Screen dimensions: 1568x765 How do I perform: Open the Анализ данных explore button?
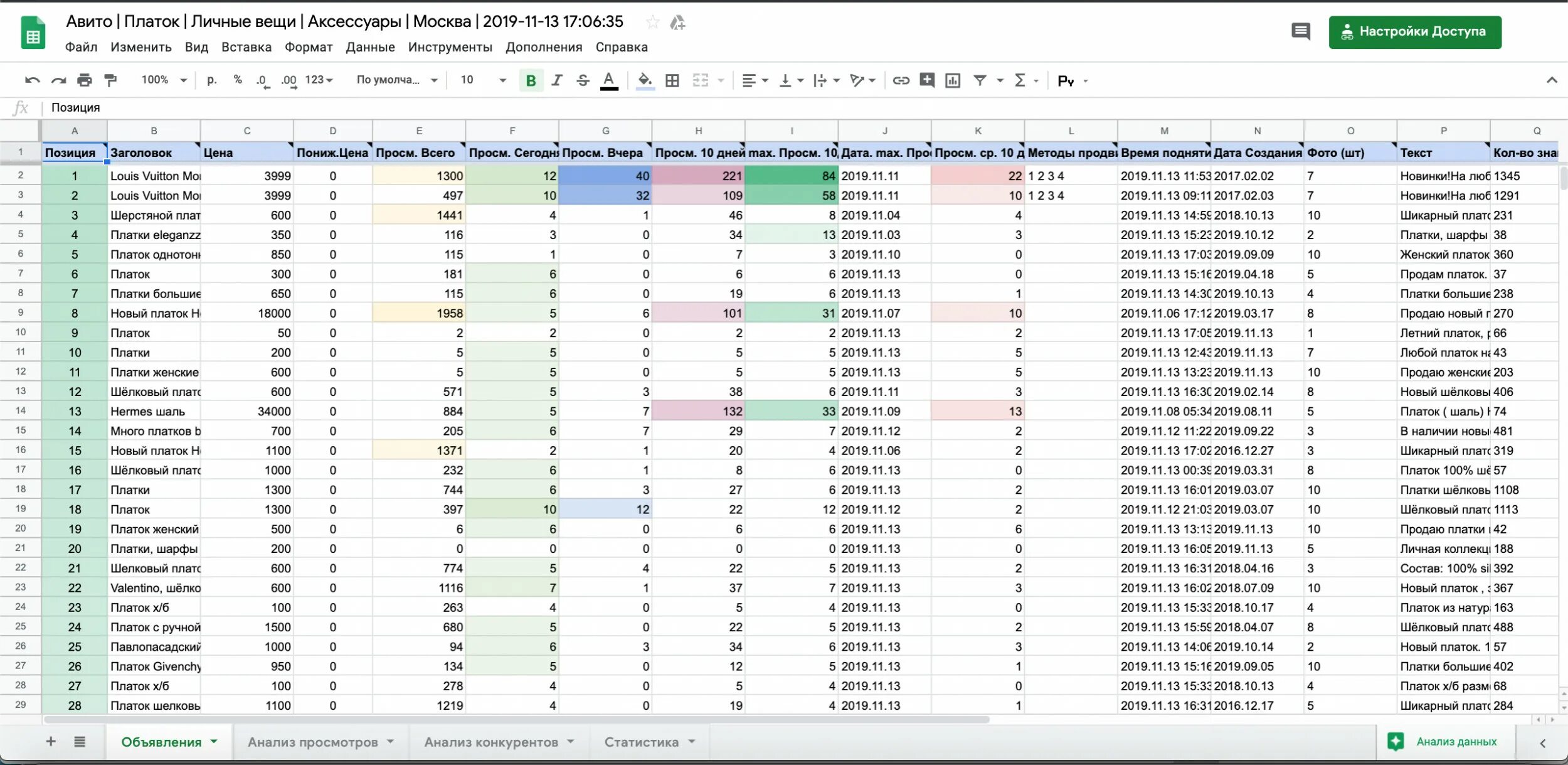(x=1444, y=742)
